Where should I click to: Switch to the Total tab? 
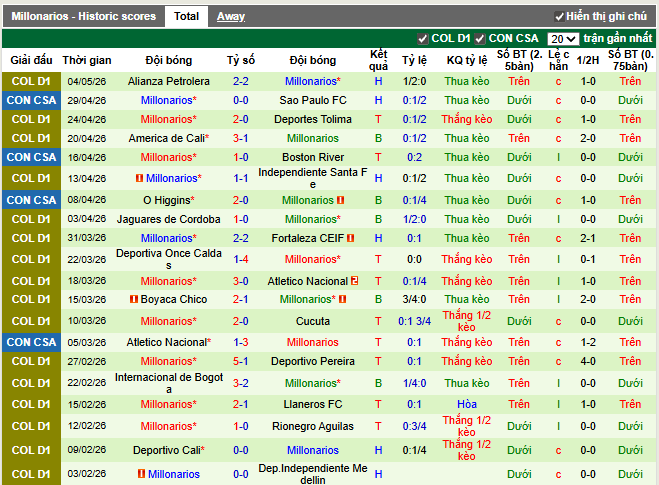tap(186, 16)
